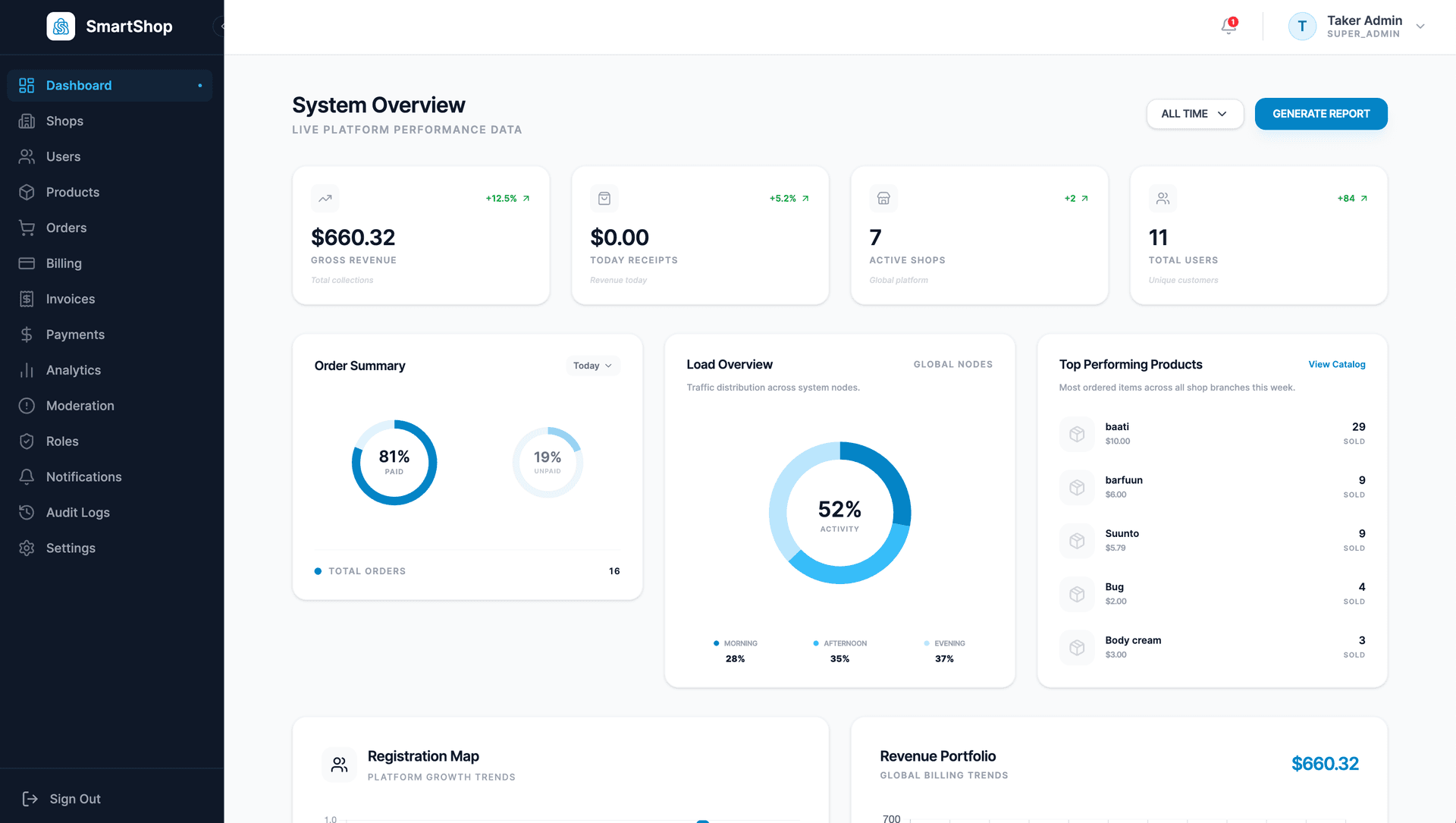Click the Suunto product box icon

(x=1077, y=541)
